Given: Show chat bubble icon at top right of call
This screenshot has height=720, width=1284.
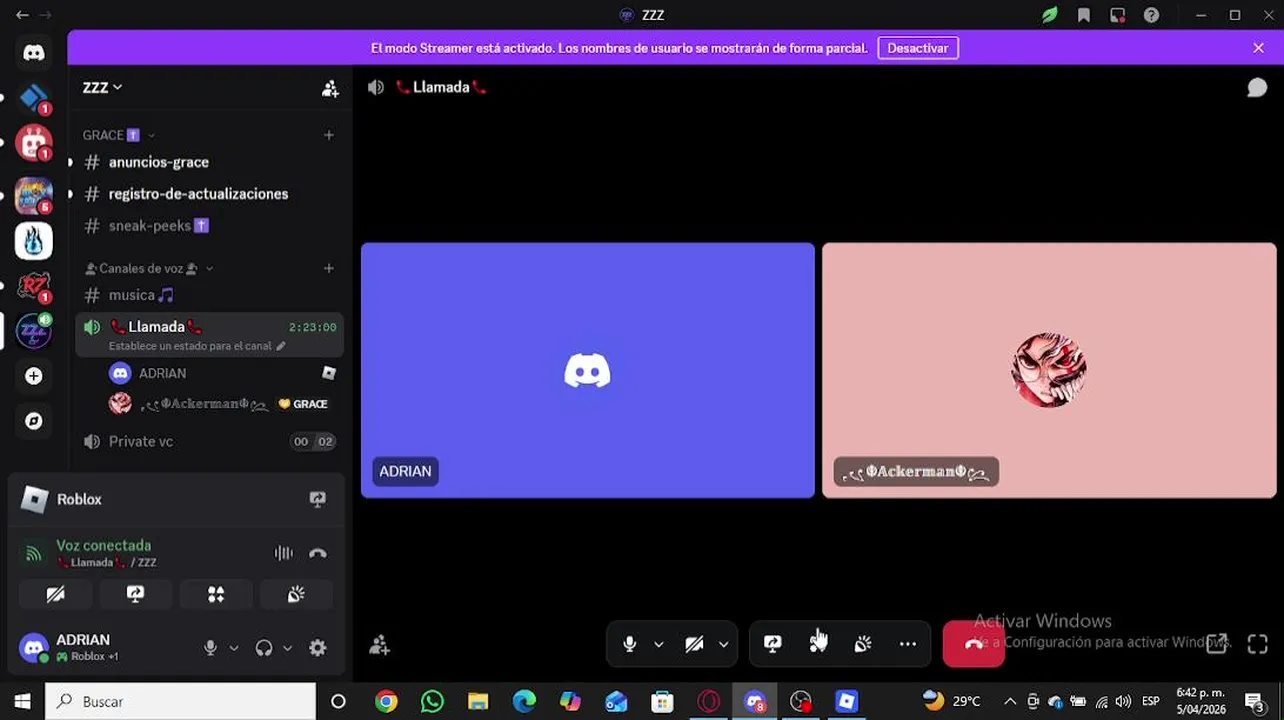Looking at the screenshot, I should point(1257,88).
